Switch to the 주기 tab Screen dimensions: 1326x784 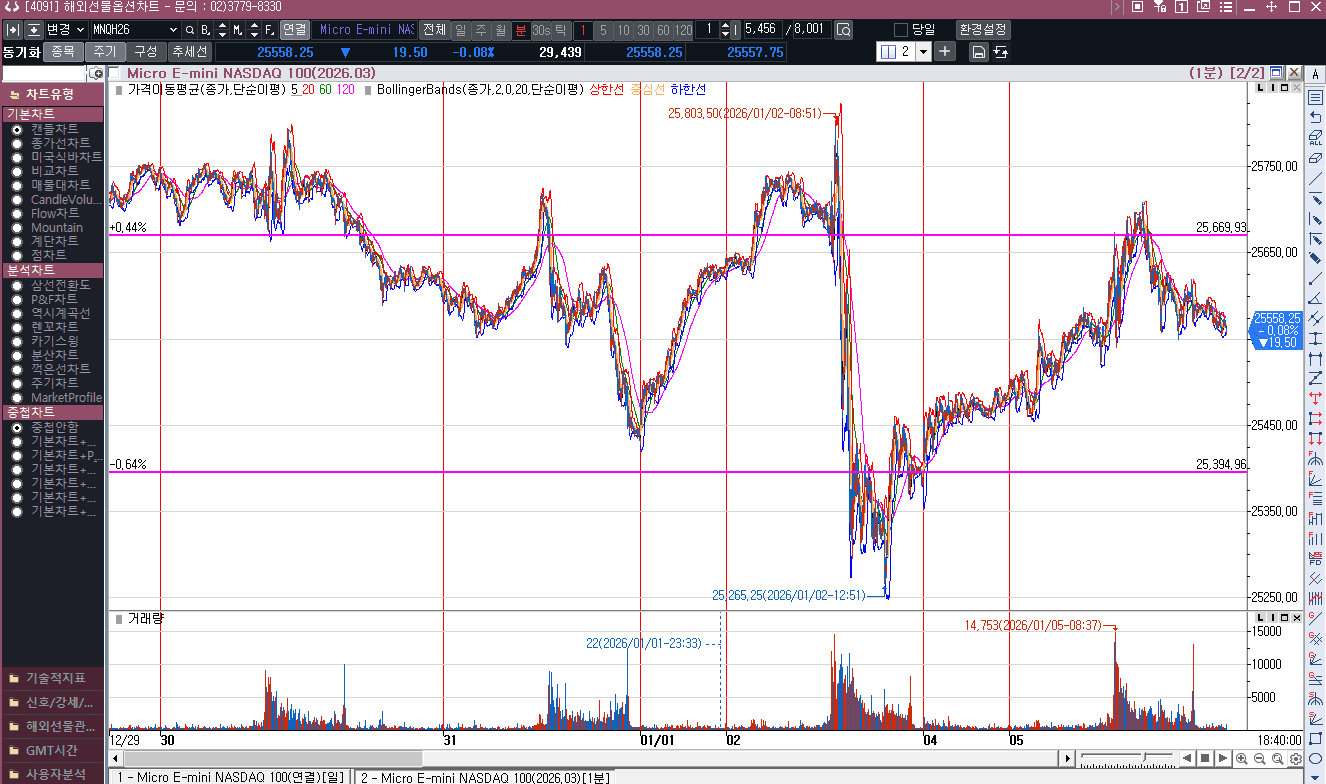click(104, 52)
